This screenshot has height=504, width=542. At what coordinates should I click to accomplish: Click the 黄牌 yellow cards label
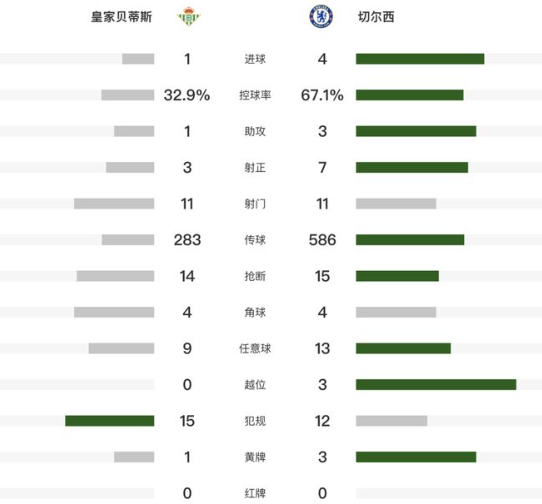click(x=255, y=457)
